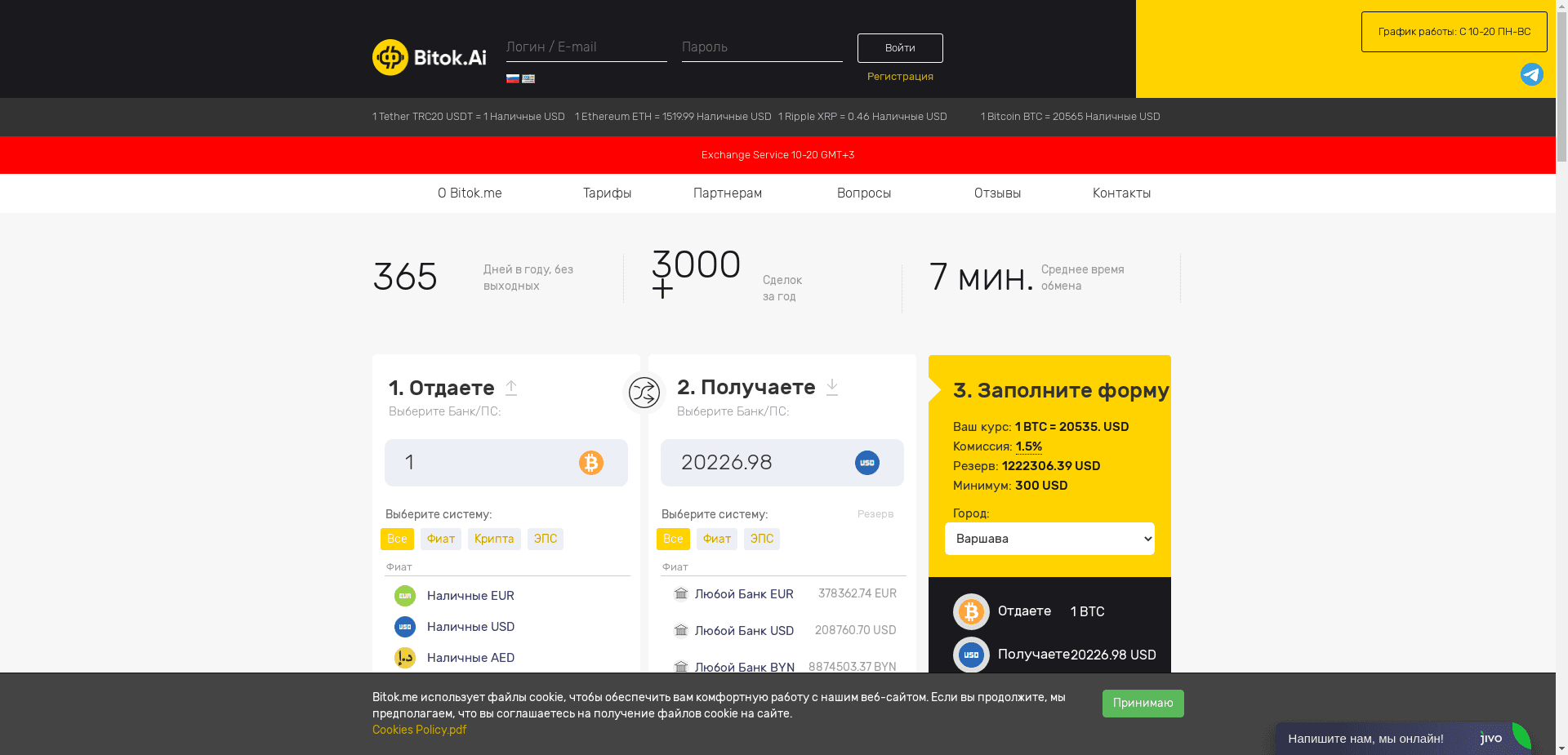The width and height of the screenshot is (1568, 755).
Task: Open the Город dropdown showing Варшава
Action: tap(1049, 539)
